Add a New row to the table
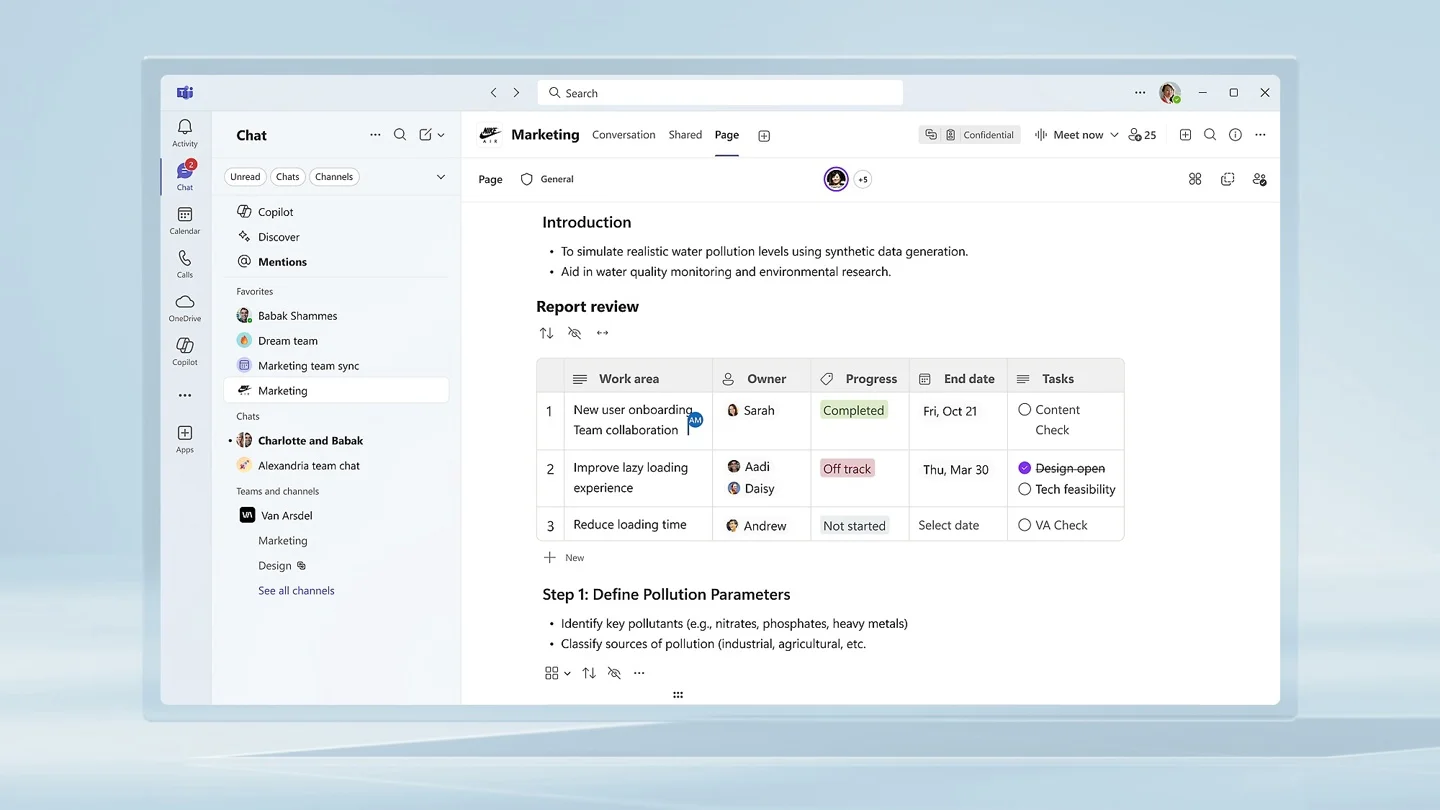Viewport: 1440px width, 810px height. pos(564,558)
